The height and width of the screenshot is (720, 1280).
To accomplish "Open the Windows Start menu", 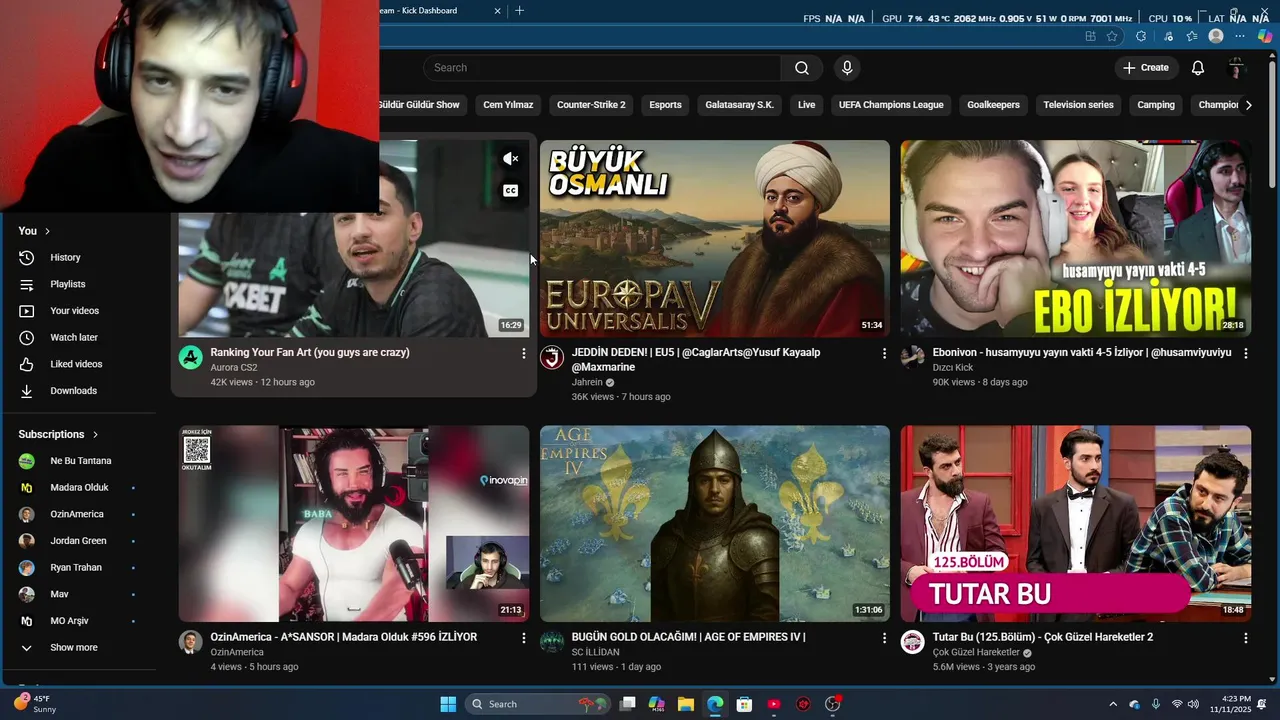I will click(448, 704).
